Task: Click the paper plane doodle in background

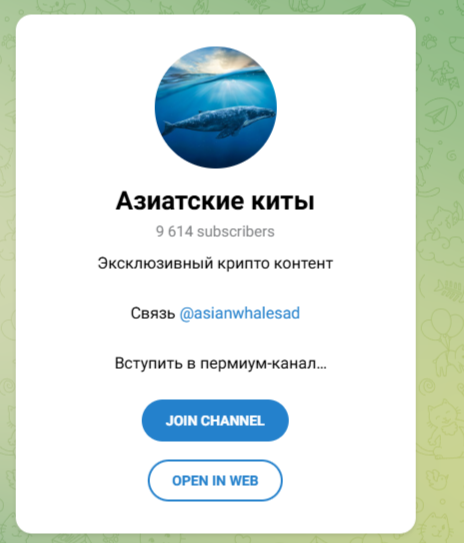Action: coord(439,114)
